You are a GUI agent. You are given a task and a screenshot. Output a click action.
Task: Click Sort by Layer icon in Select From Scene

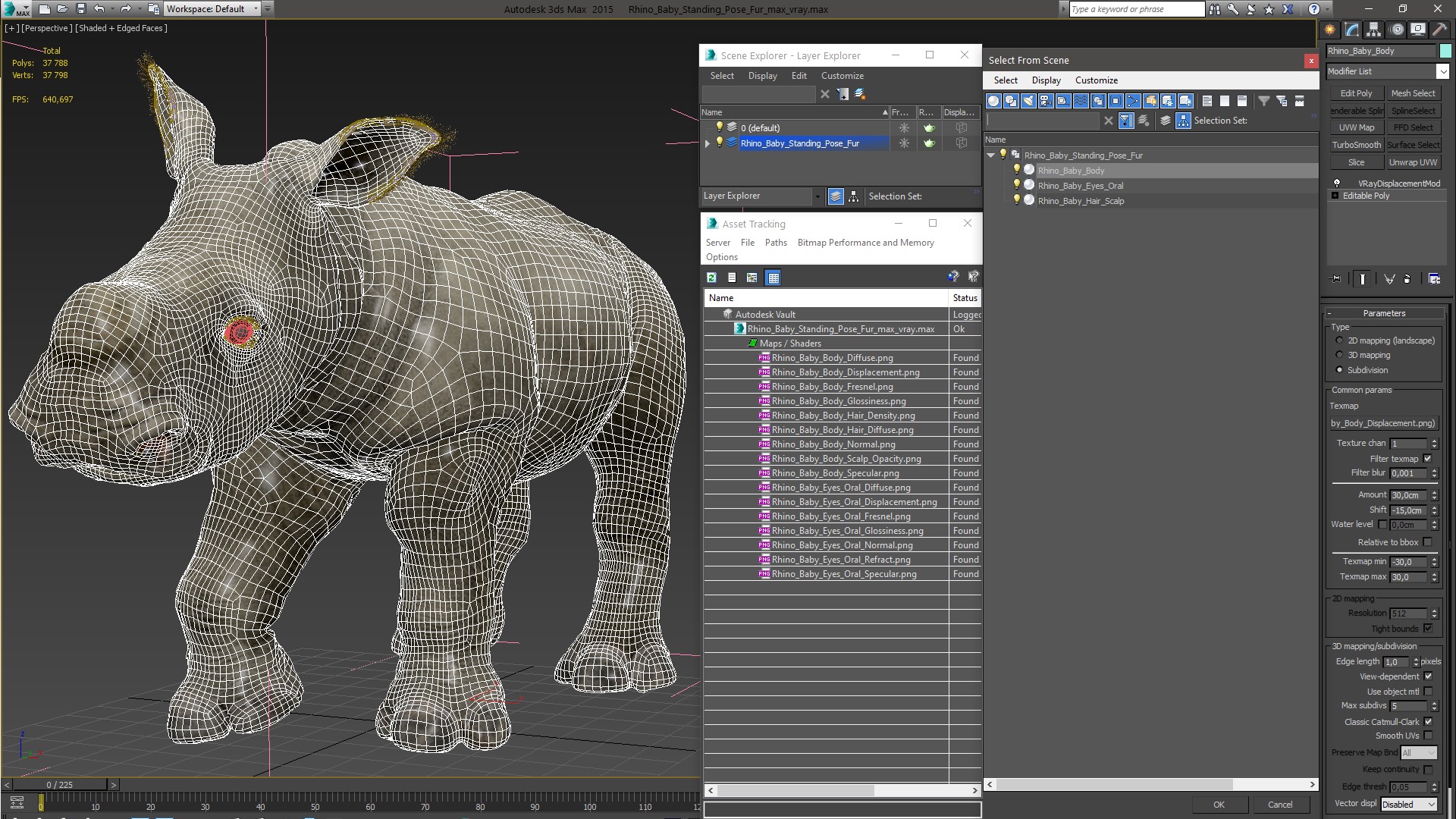click(1166, 121)
